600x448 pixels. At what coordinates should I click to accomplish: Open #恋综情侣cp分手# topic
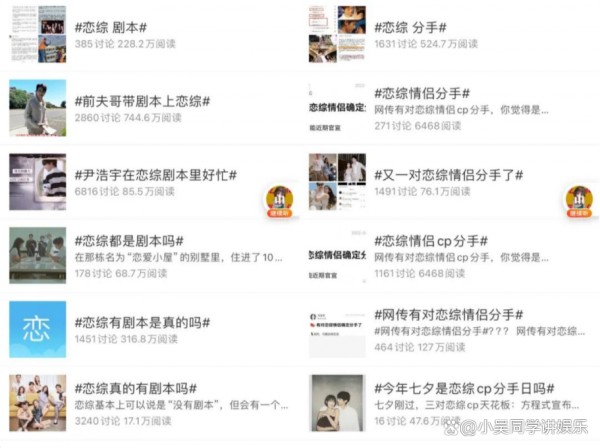pyautogui.click(x=431, y=241)
